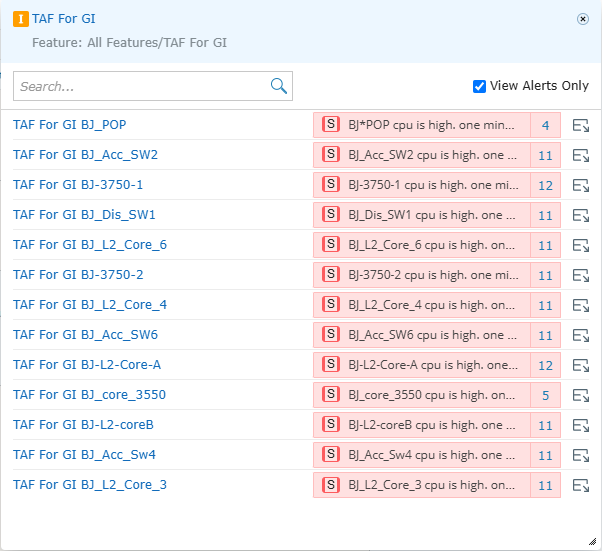The image size is (602, 551).
Task: Click S status icon in BJ-3750-1 alert
Action: [x=331, y=184]
